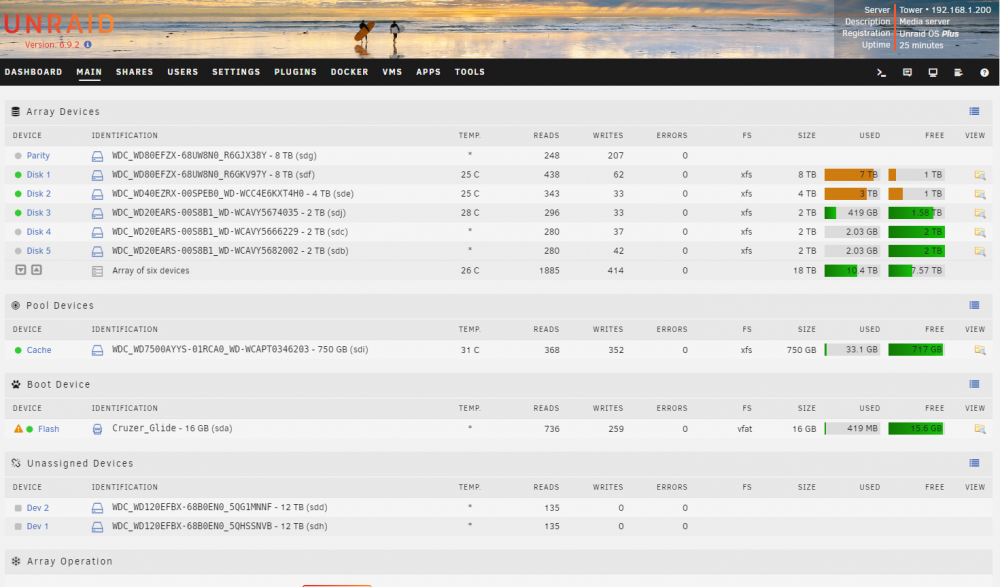This screenshot has width=1000, height=587.
Task: Click the Disk 4 drive icon
Action: point(97,232)
